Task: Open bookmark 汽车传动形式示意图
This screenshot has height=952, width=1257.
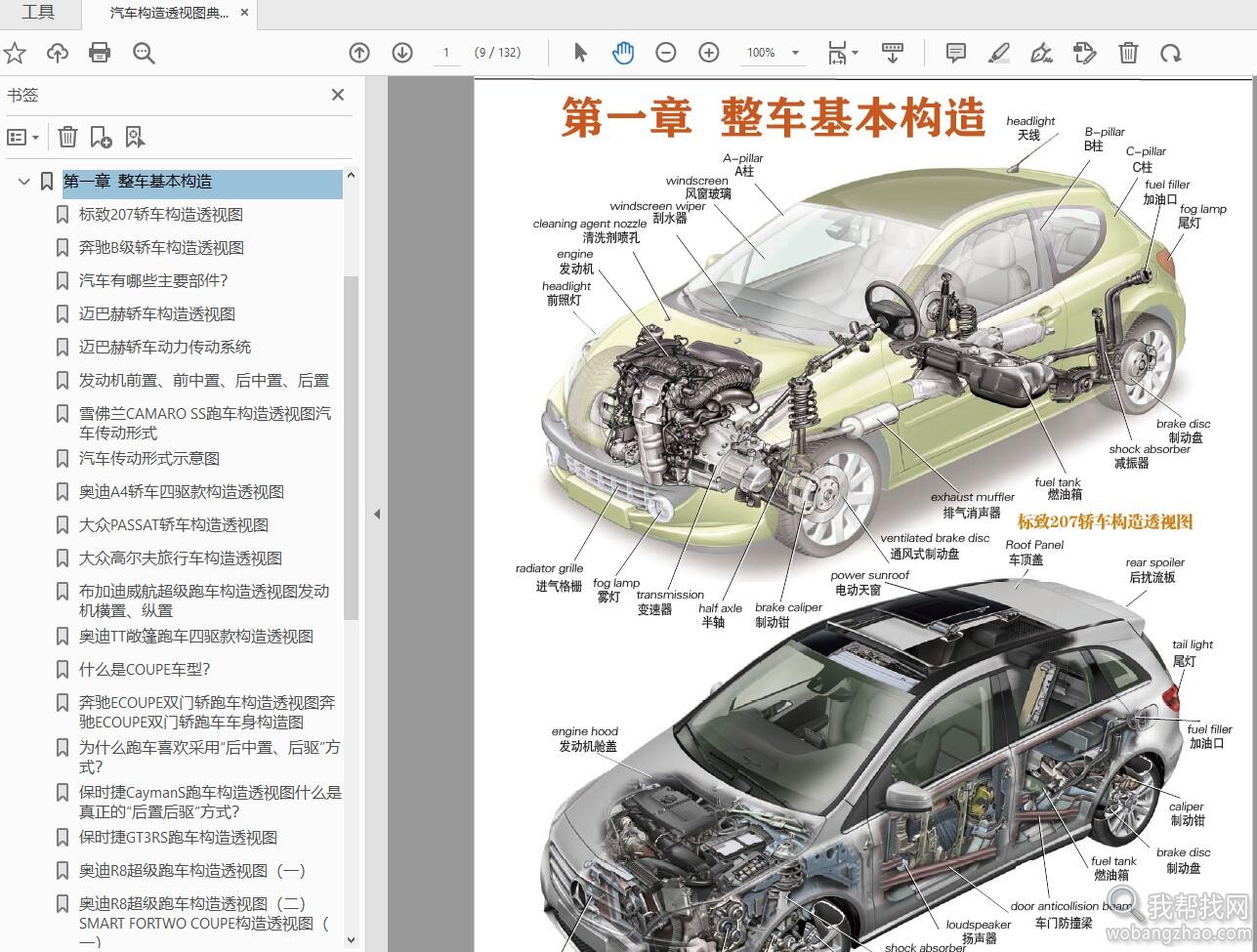Action: [149, 458]
